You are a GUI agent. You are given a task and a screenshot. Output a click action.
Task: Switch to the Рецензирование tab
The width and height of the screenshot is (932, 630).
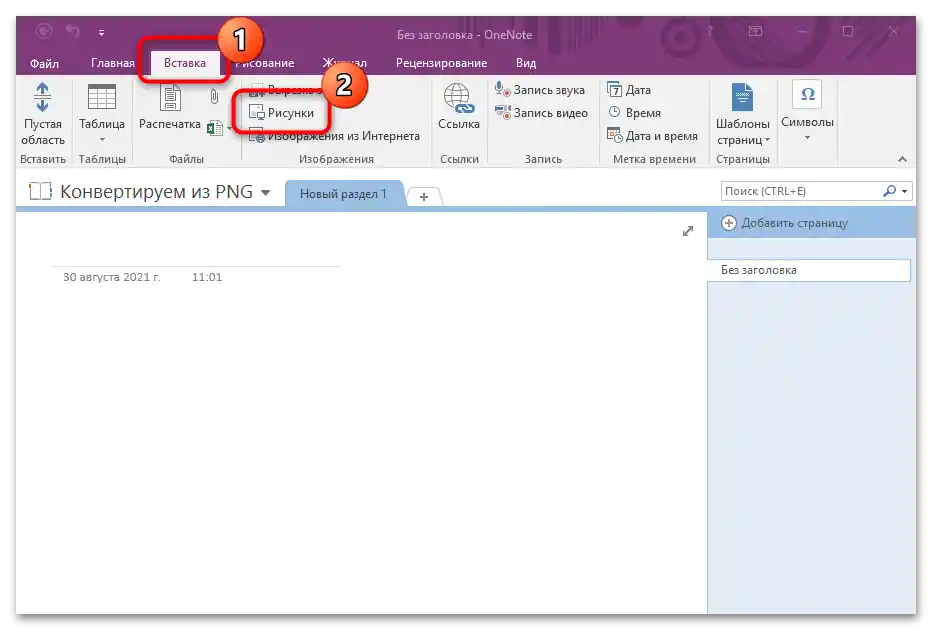tap(441, 63)
